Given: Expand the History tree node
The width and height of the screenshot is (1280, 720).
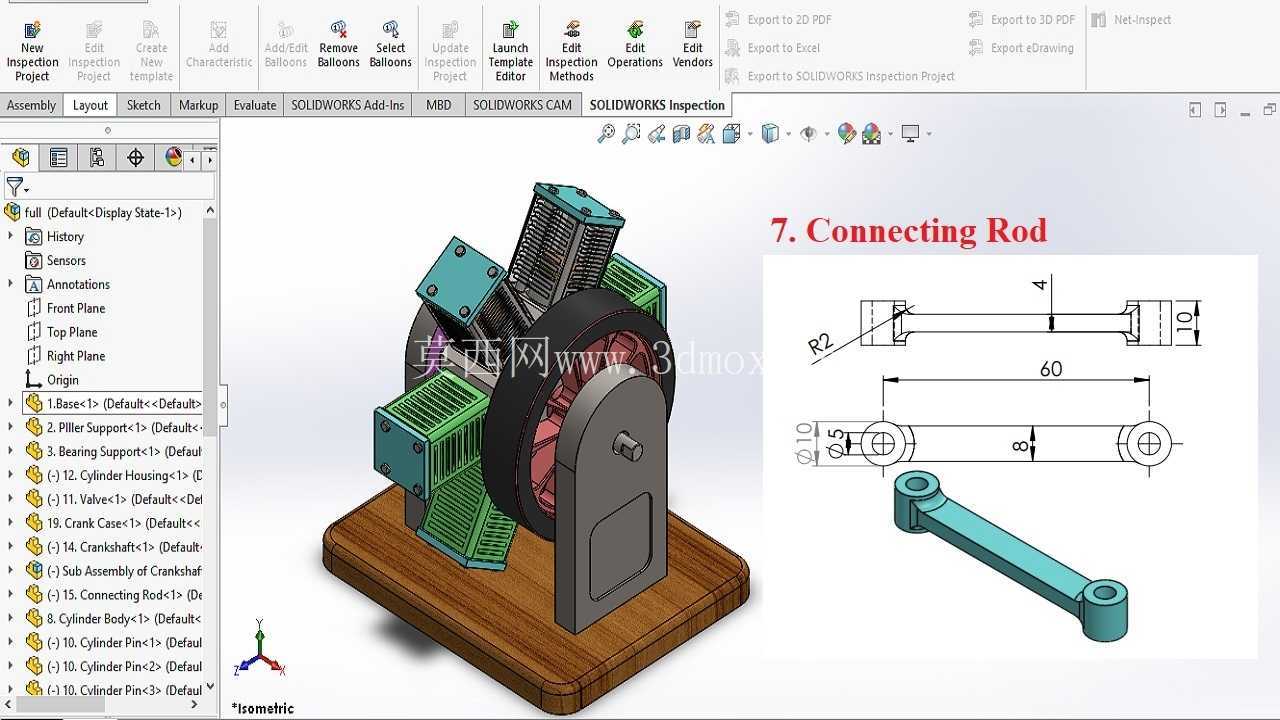Looking at the screenshot, I should coord(11,236).
